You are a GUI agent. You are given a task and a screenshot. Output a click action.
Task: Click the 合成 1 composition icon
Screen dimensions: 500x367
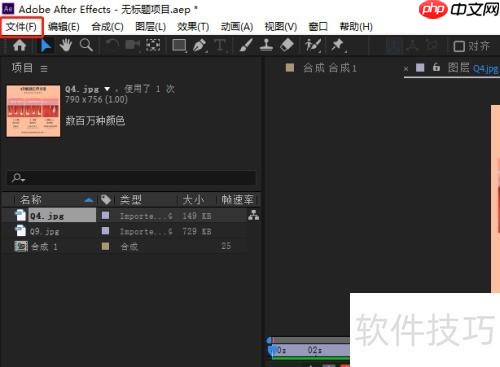pyautogui.click(x=21, y=246)
